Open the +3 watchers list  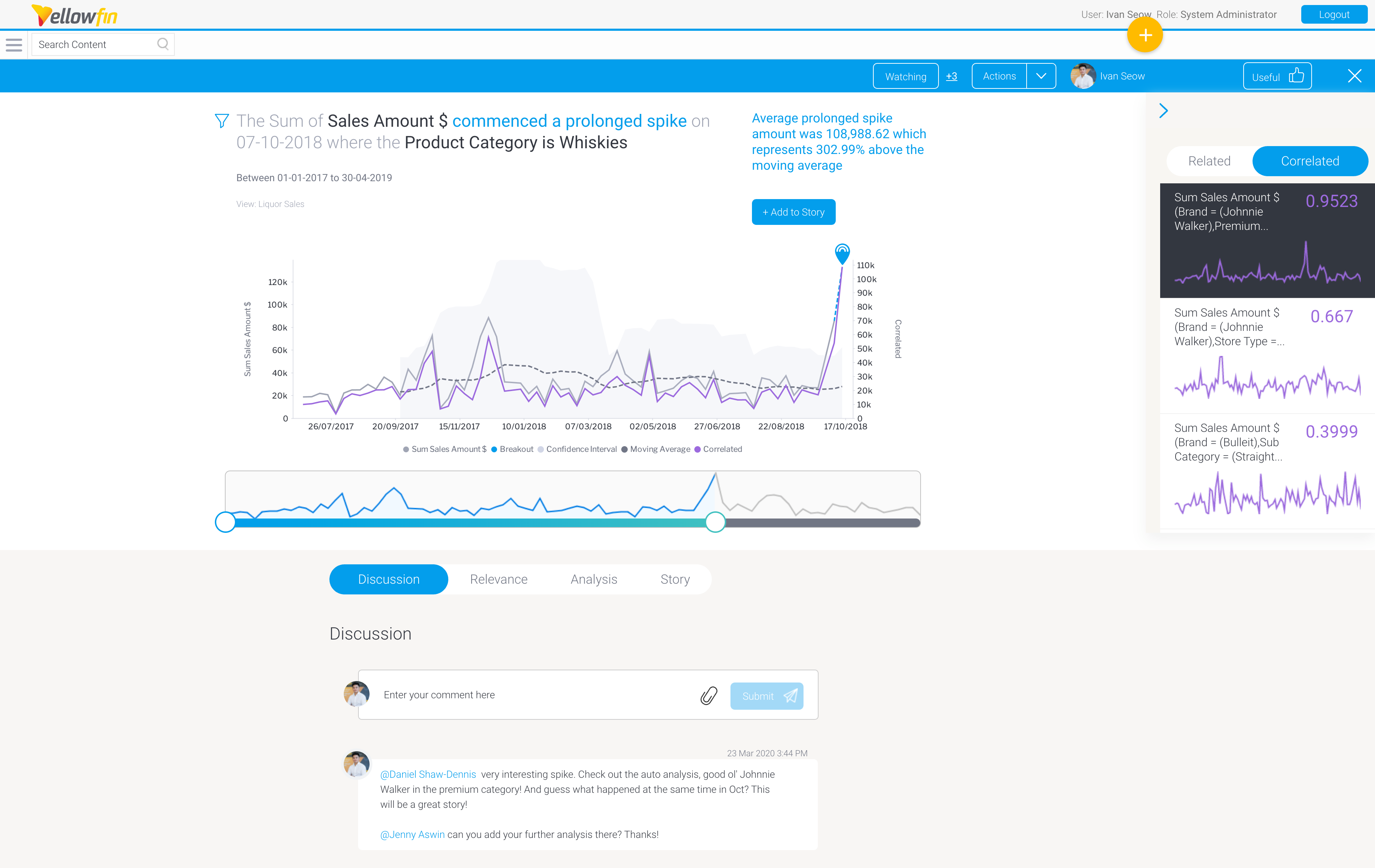(x=951, y=77)
